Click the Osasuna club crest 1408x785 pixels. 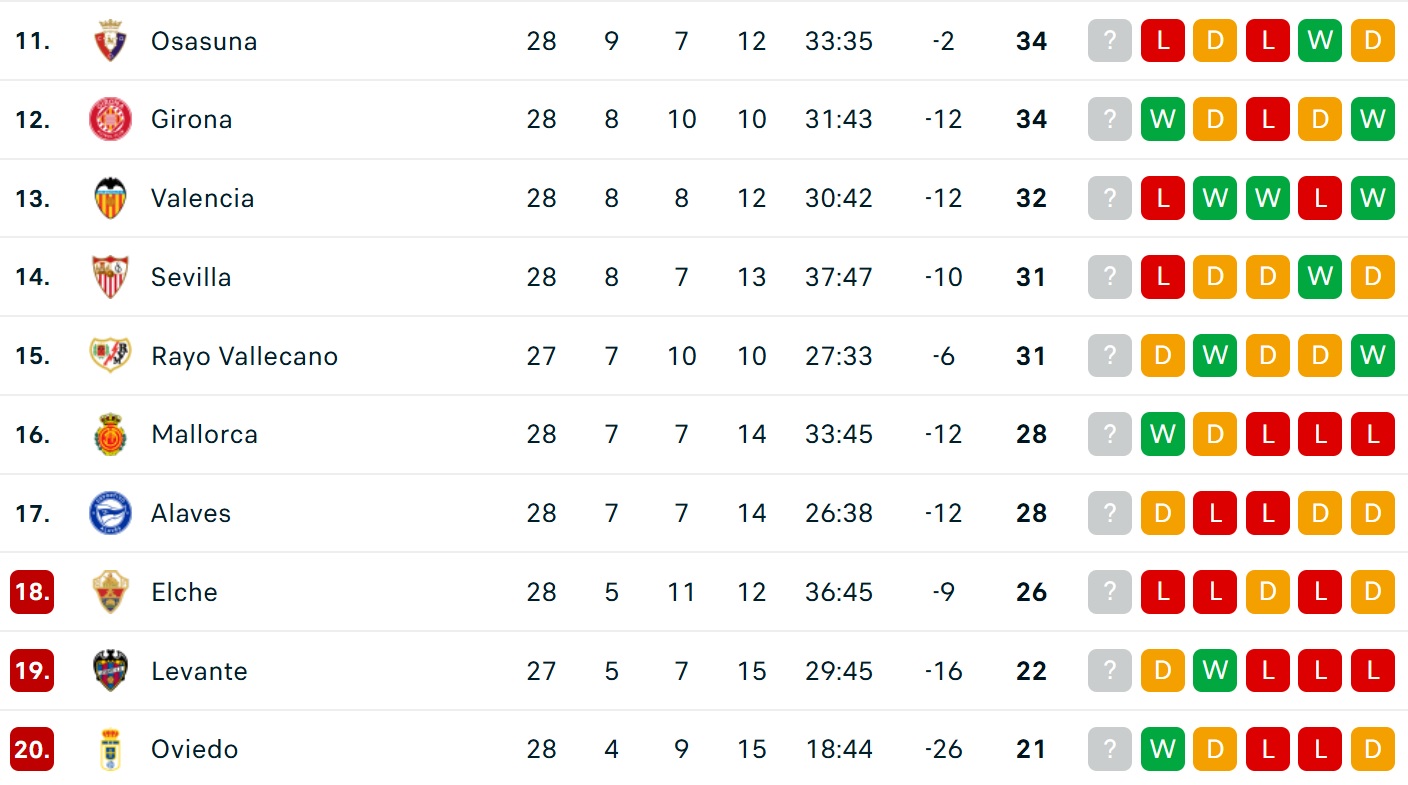110,41
